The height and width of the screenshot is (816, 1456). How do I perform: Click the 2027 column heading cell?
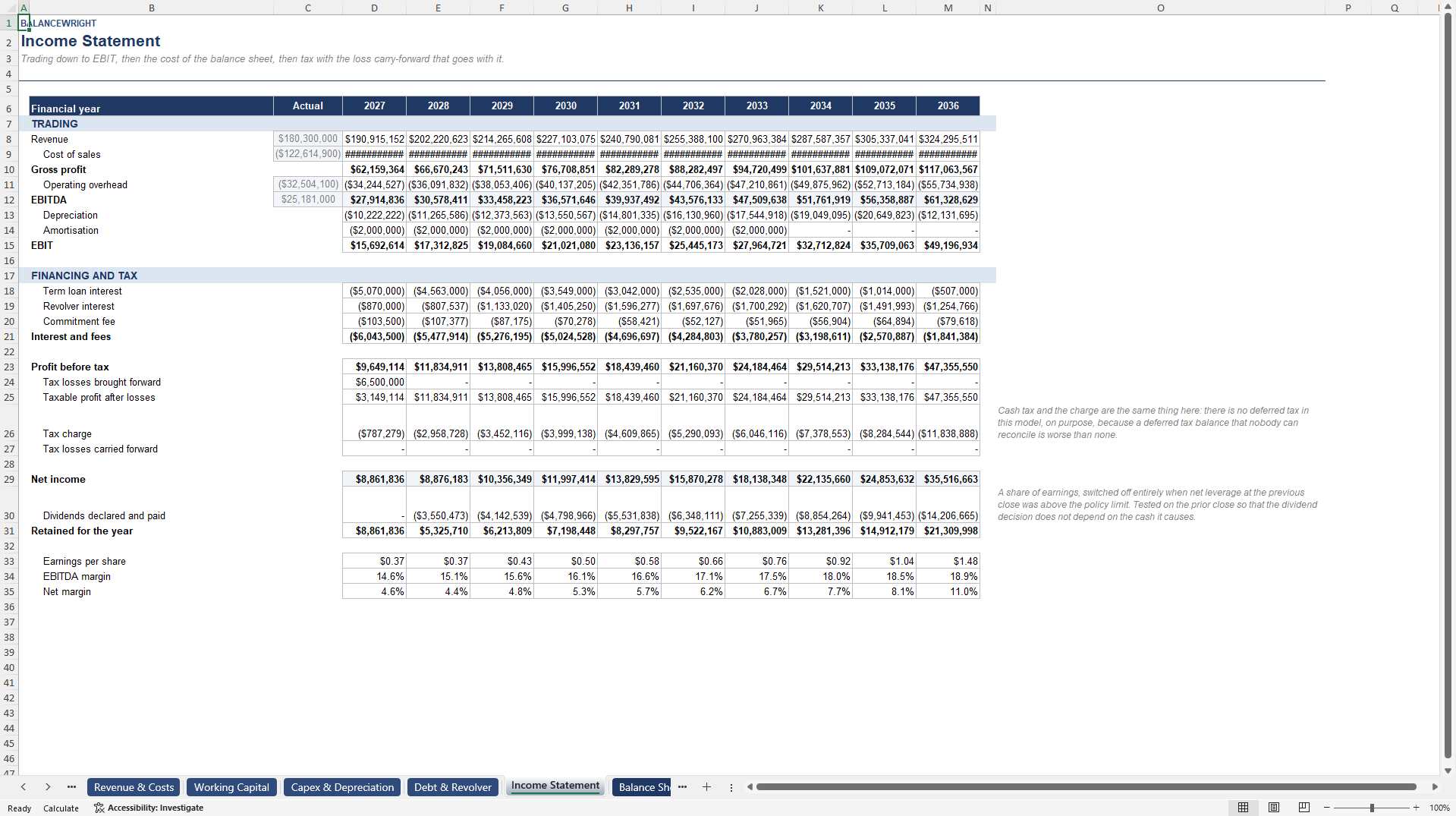click(374, 106)
